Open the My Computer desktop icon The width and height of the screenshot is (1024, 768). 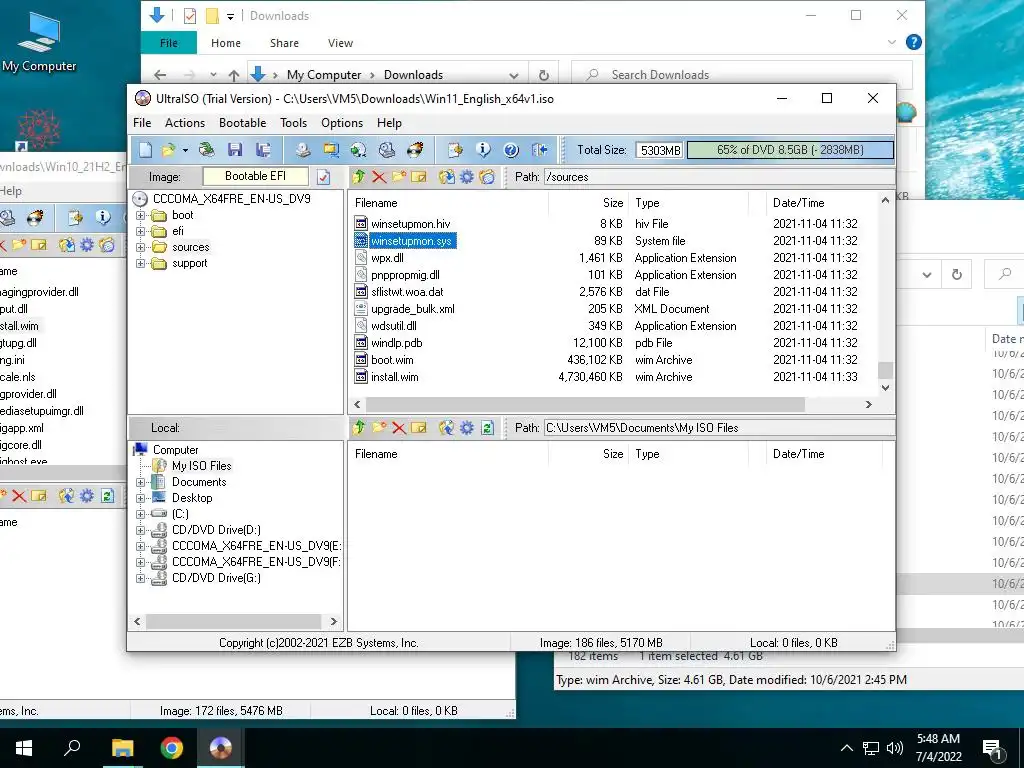(39, 41)
